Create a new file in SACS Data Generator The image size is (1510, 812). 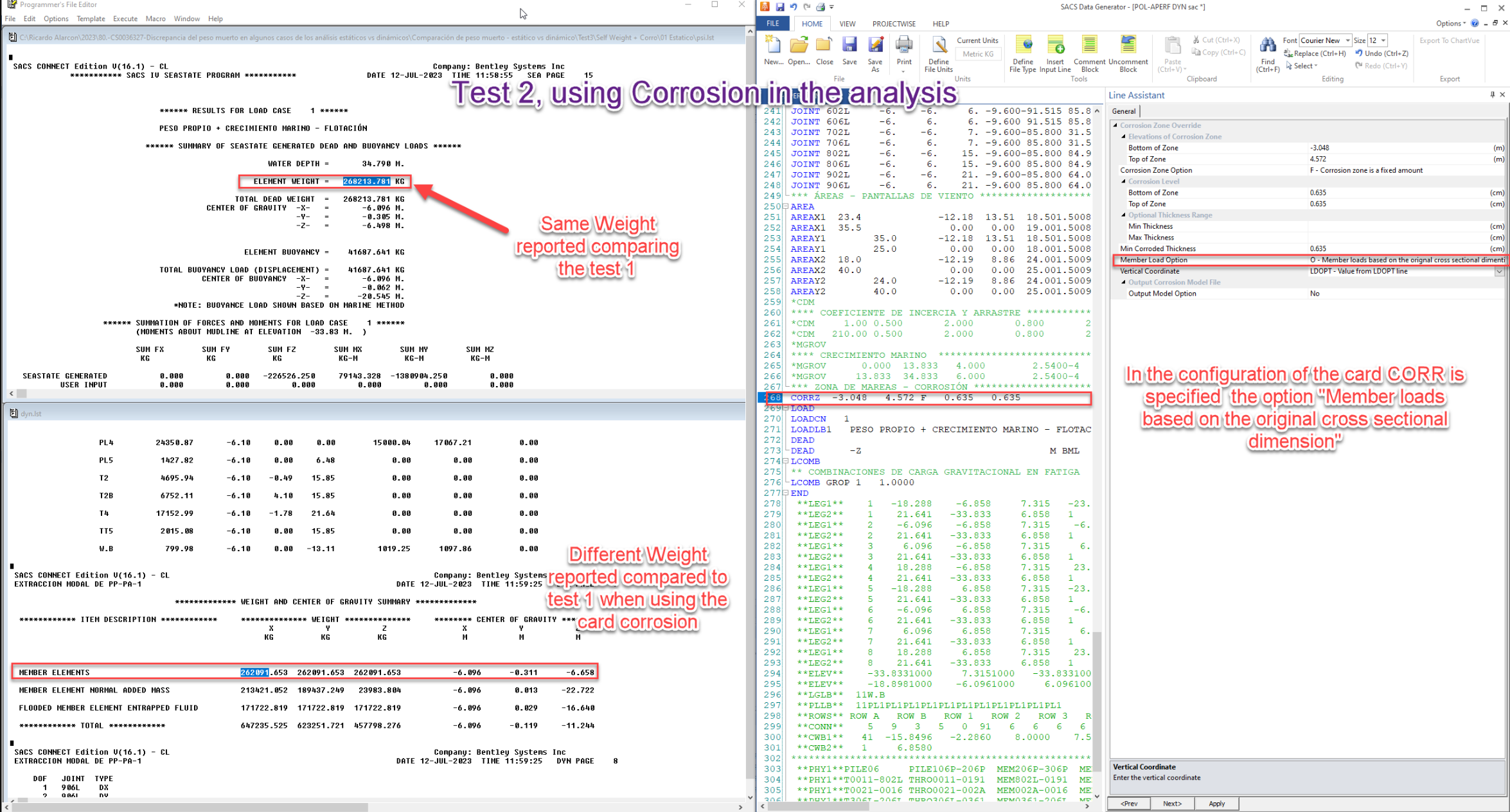point(772,51)
